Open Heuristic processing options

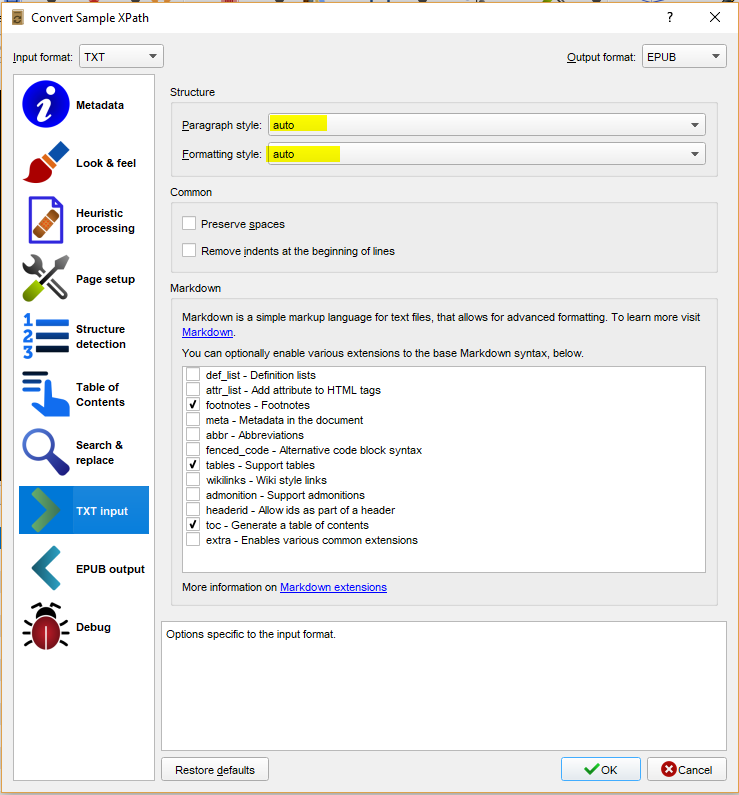[84, 221]
